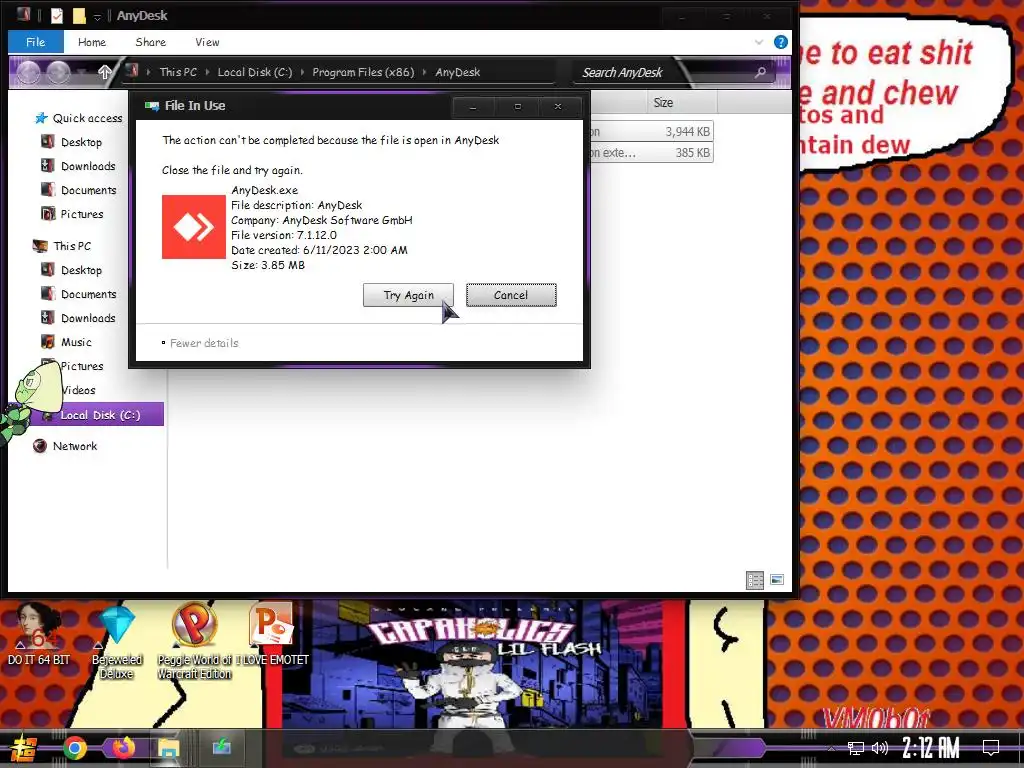
Task: Open the File menu in Explorer
Action: (35, 42)
